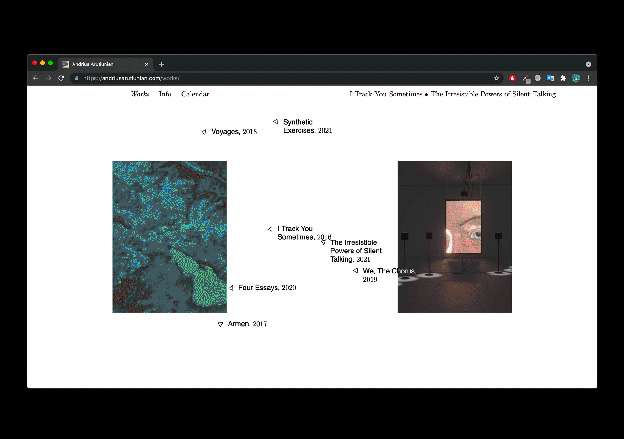Click the triangle marker beside Four Essays
The image size is (624, 439).
[x=232, y=288]
